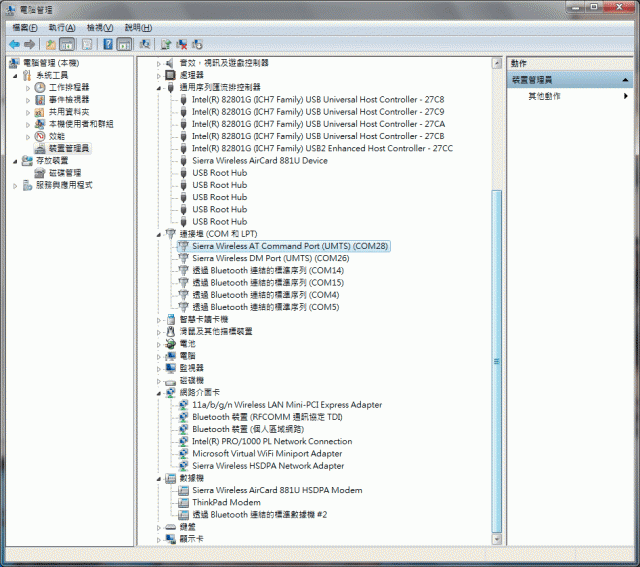This screenshot has width=640, height=567.
Task: Click the Help question mark toolbar icon
Action: 108,44
